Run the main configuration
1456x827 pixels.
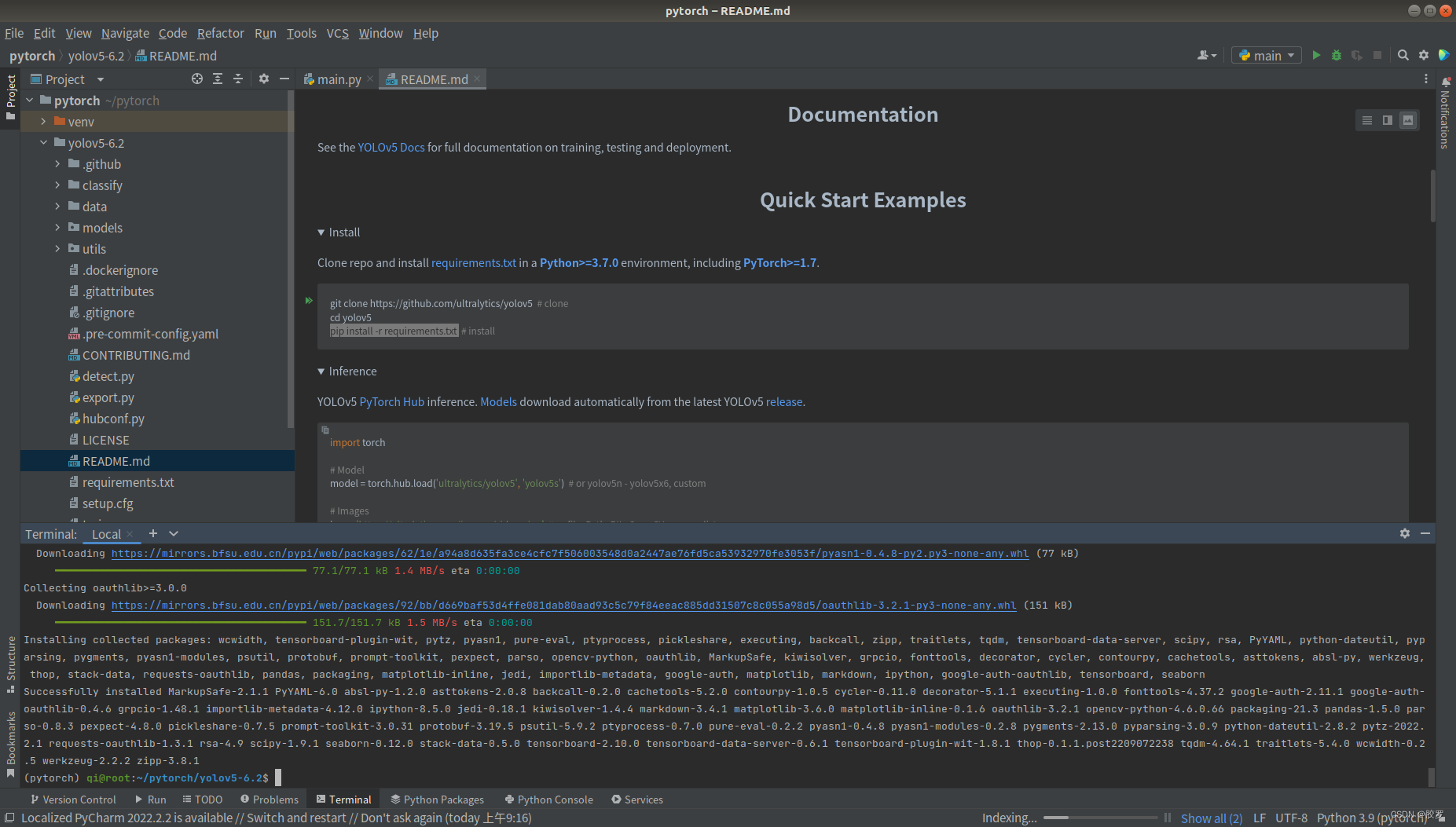(1316, 55)
